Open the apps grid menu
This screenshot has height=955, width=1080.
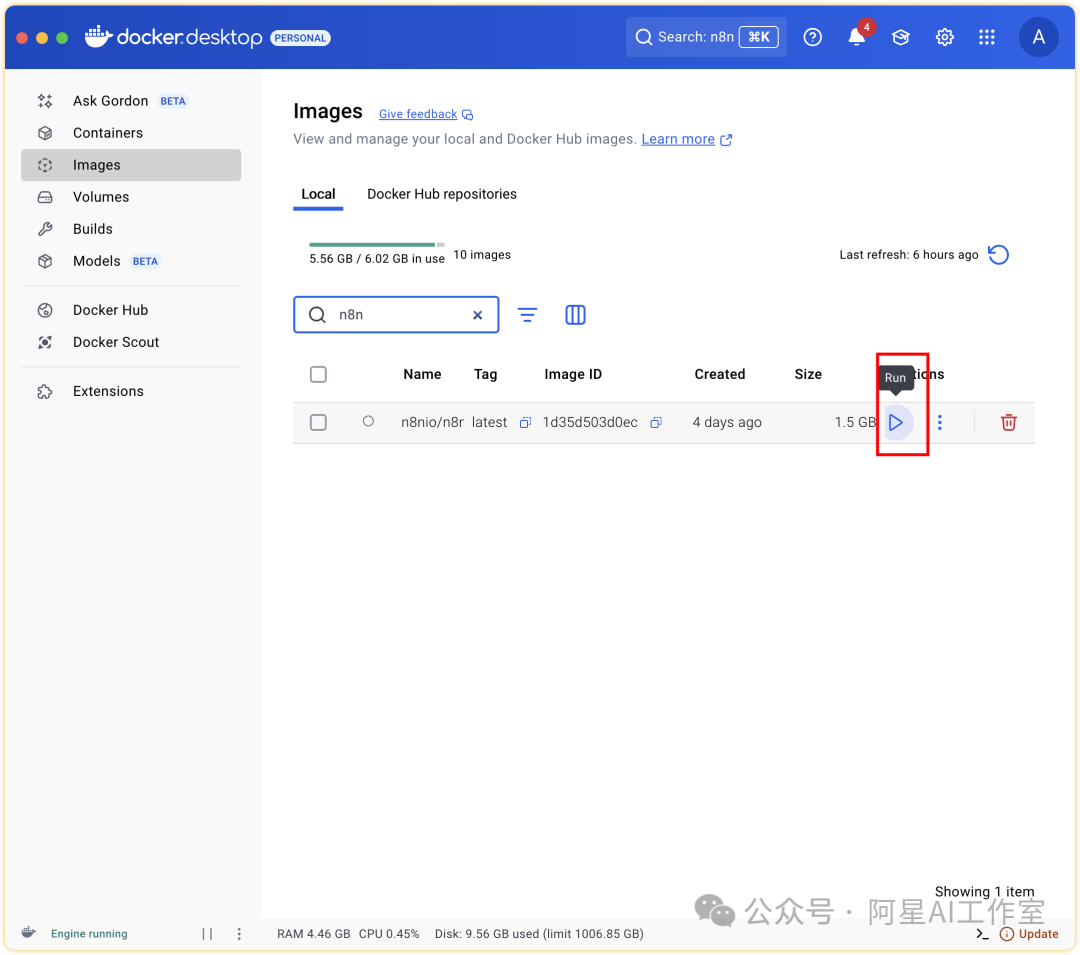(x=987, y=37)
